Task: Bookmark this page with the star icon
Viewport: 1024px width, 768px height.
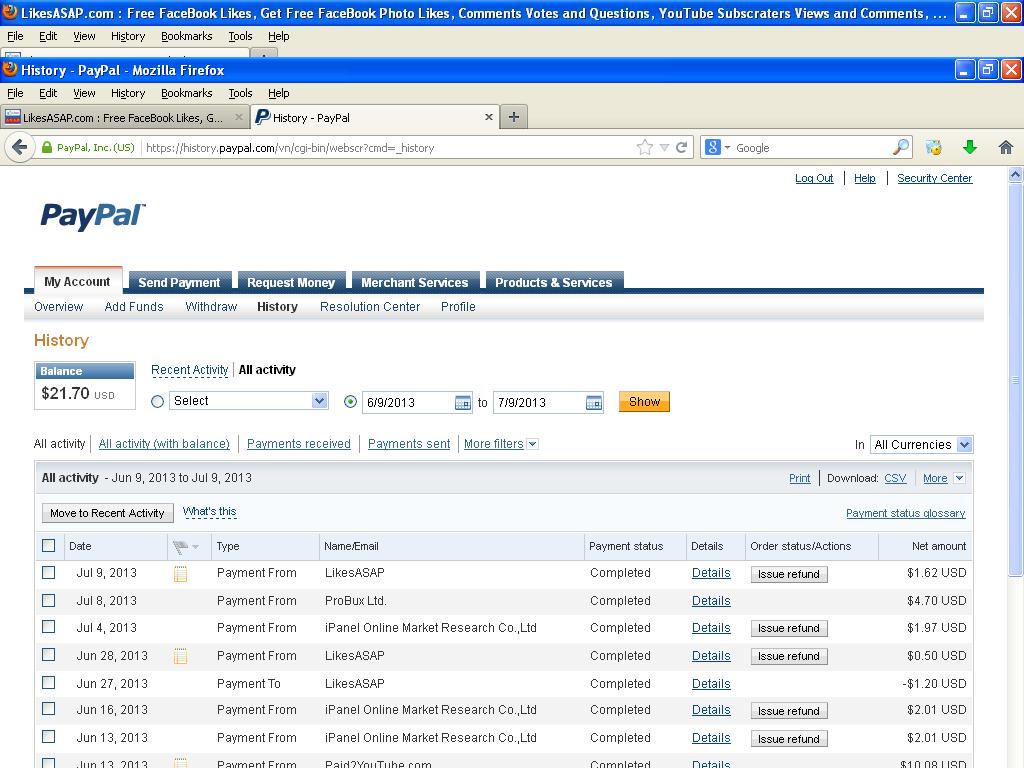Action: 645,148
